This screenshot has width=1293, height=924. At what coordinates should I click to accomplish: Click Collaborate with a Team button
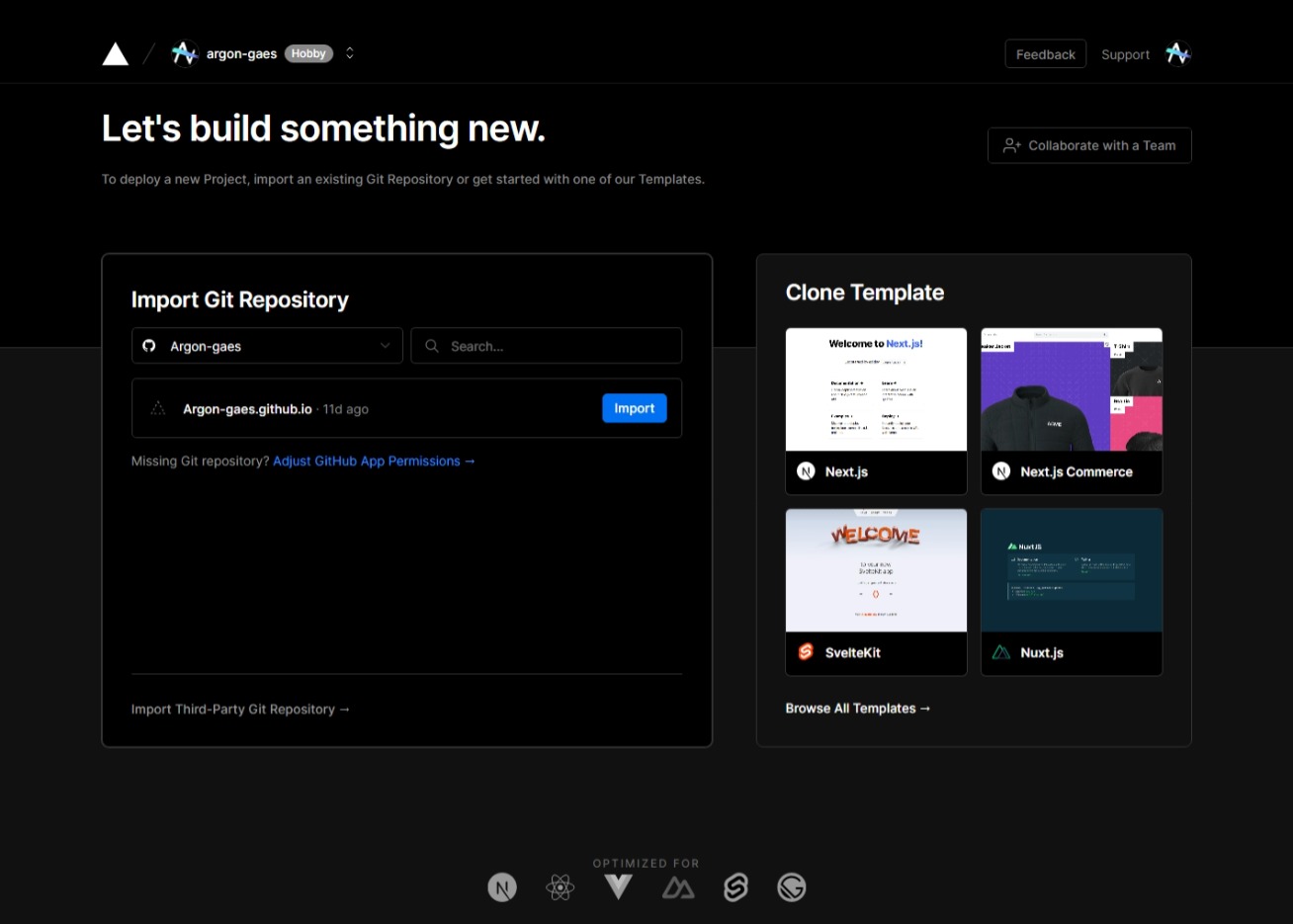[1089, 145]
